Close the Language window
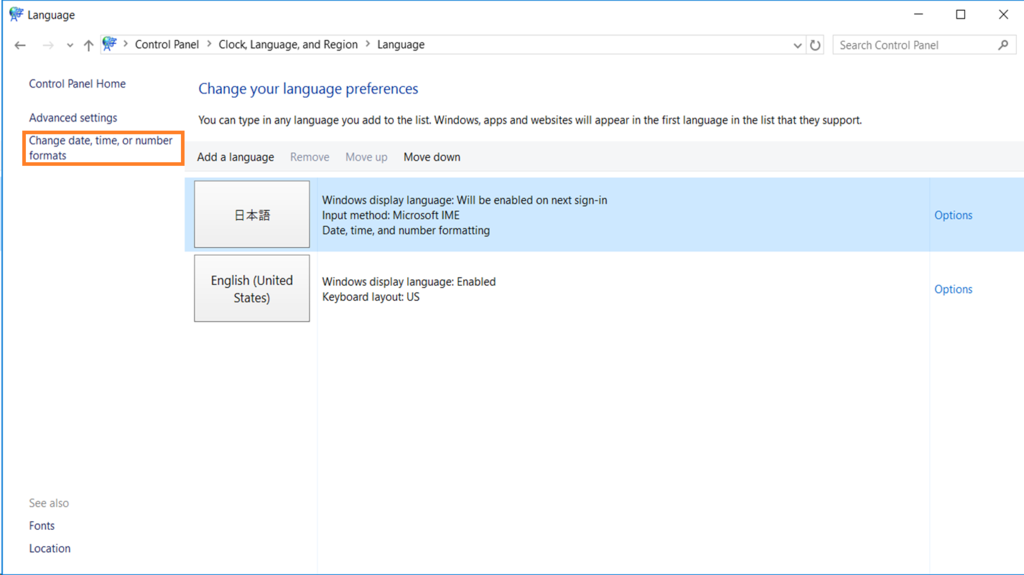The height and width of the screenshot is (575, 1024). [x=1004, y=14]
